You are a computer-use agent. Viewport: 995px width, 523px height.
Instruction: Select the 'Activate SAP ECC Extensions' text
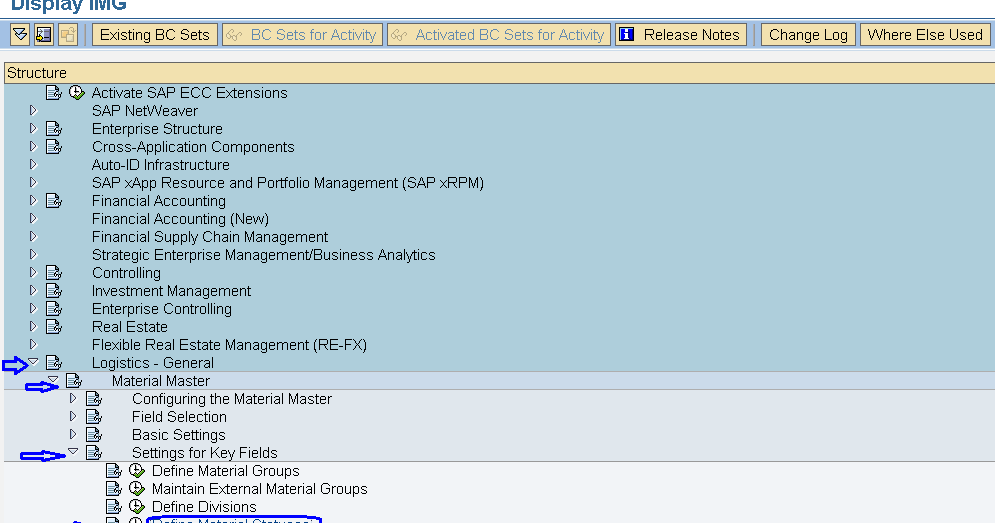tap(190, 93)
